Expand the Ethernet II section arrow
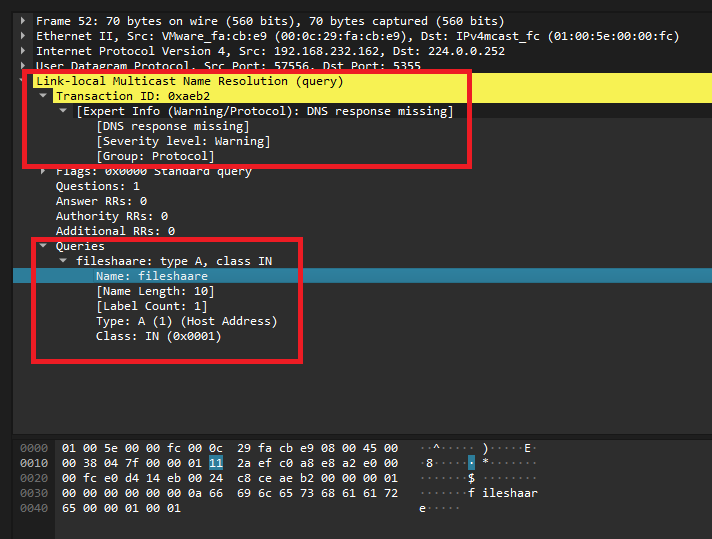 point(25,36)
